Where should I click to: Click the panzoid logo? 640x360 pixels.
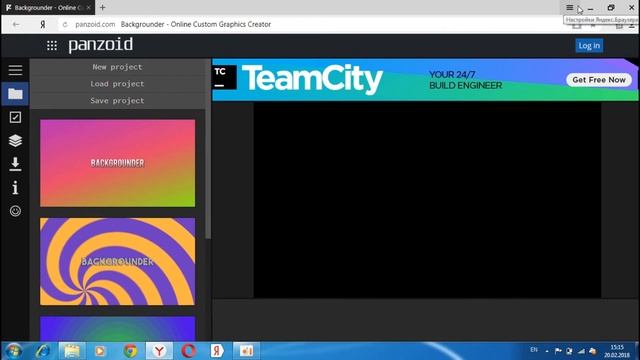point(100,45)
